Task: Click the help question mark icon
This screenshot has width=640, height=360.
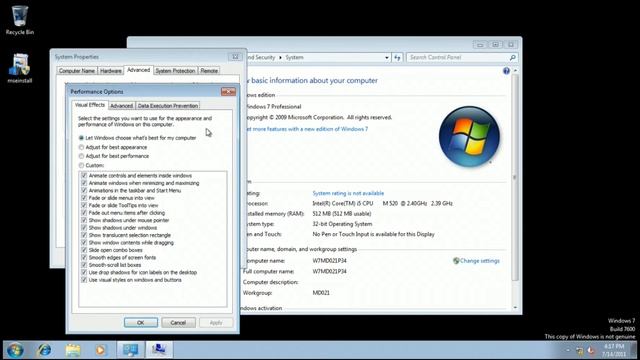Action: click(506, 71)
